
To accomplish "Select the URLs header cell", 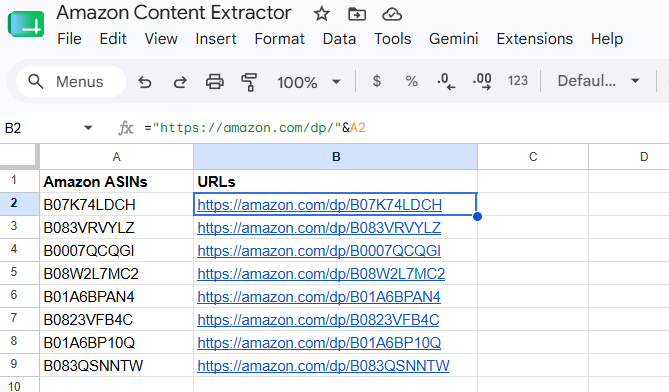I will pos(336,181).
